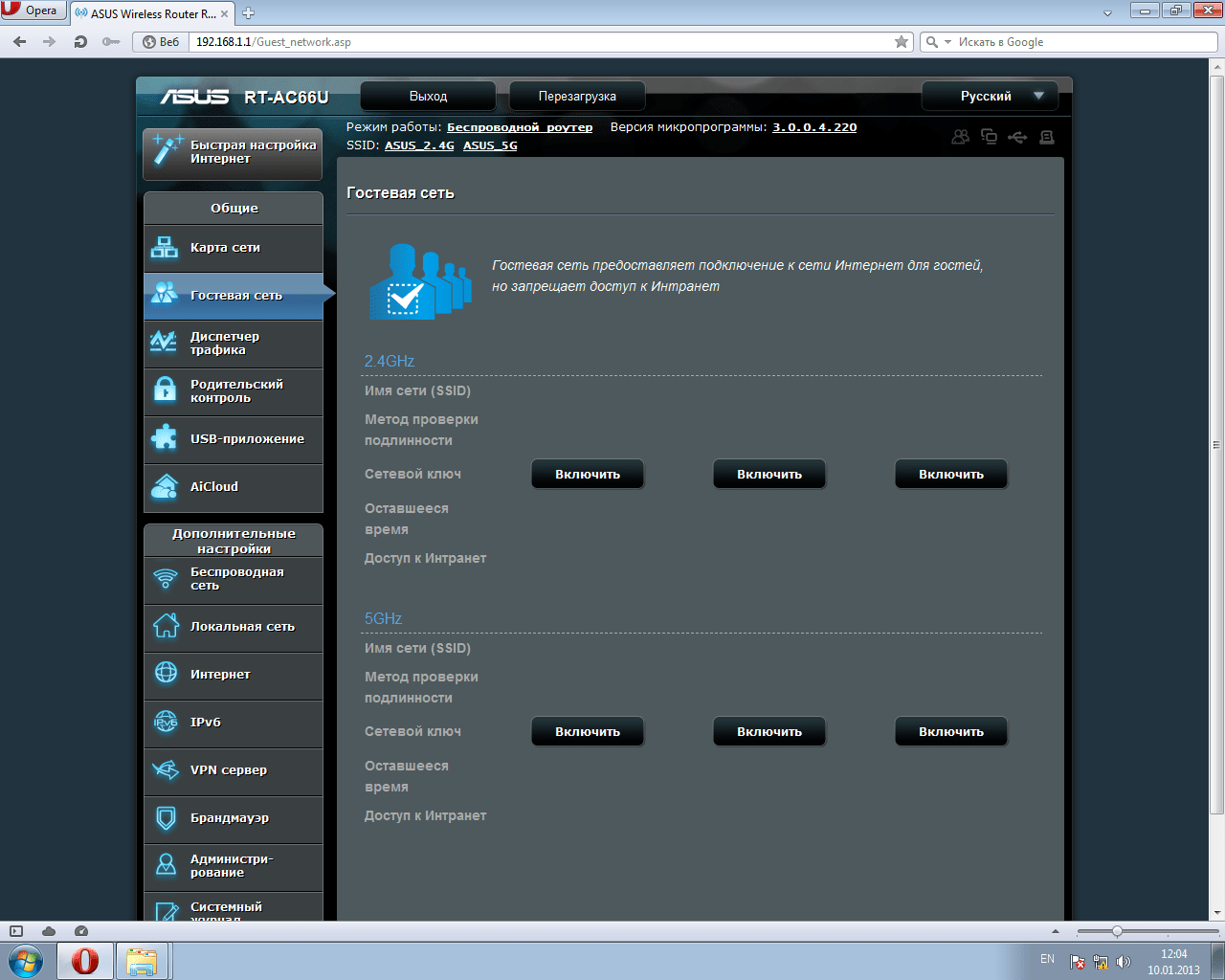
Task: Go back with the browser back arrow
Action: pos(20,42)
